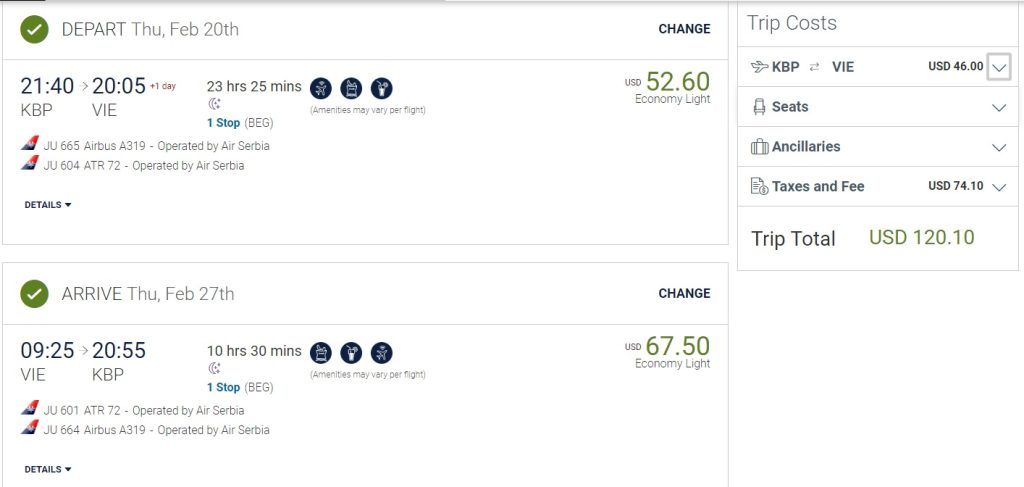Click the seat icon in Trip Costs
The image size is (1024, 487).
click(x=759, y=107)
